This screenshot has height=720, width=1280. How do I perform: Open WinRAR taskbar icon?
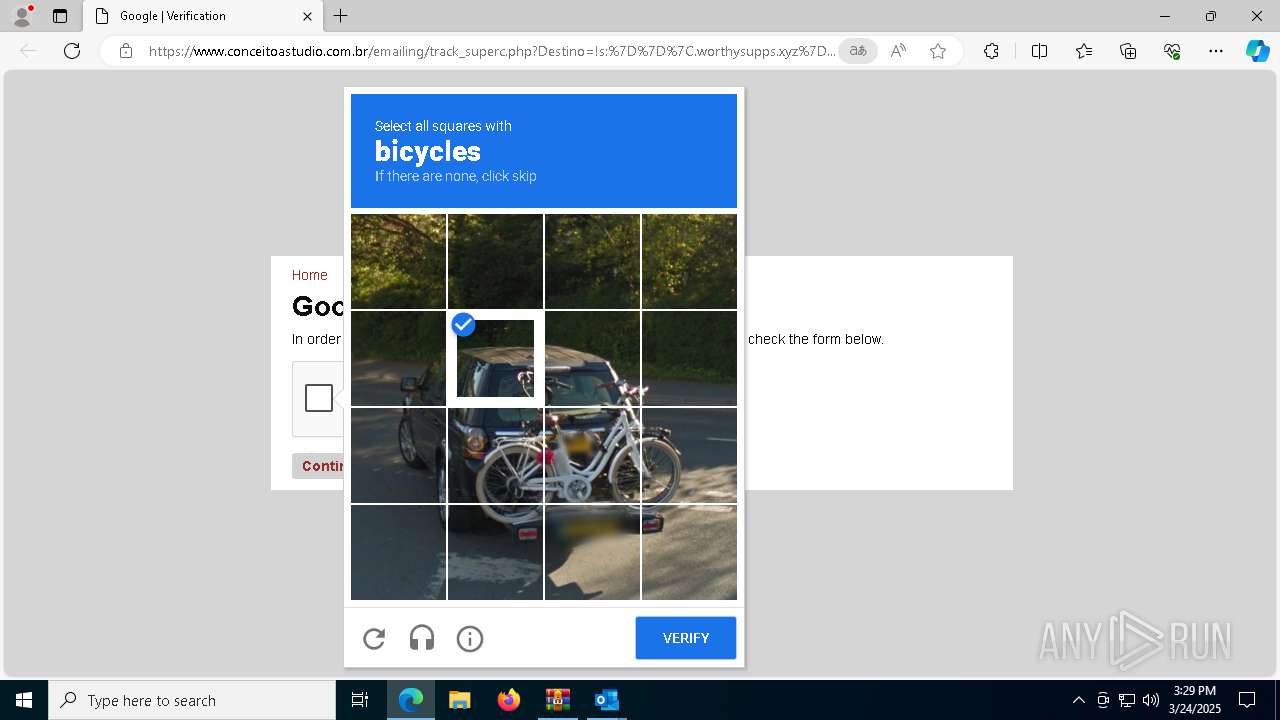tap(557, 700)
